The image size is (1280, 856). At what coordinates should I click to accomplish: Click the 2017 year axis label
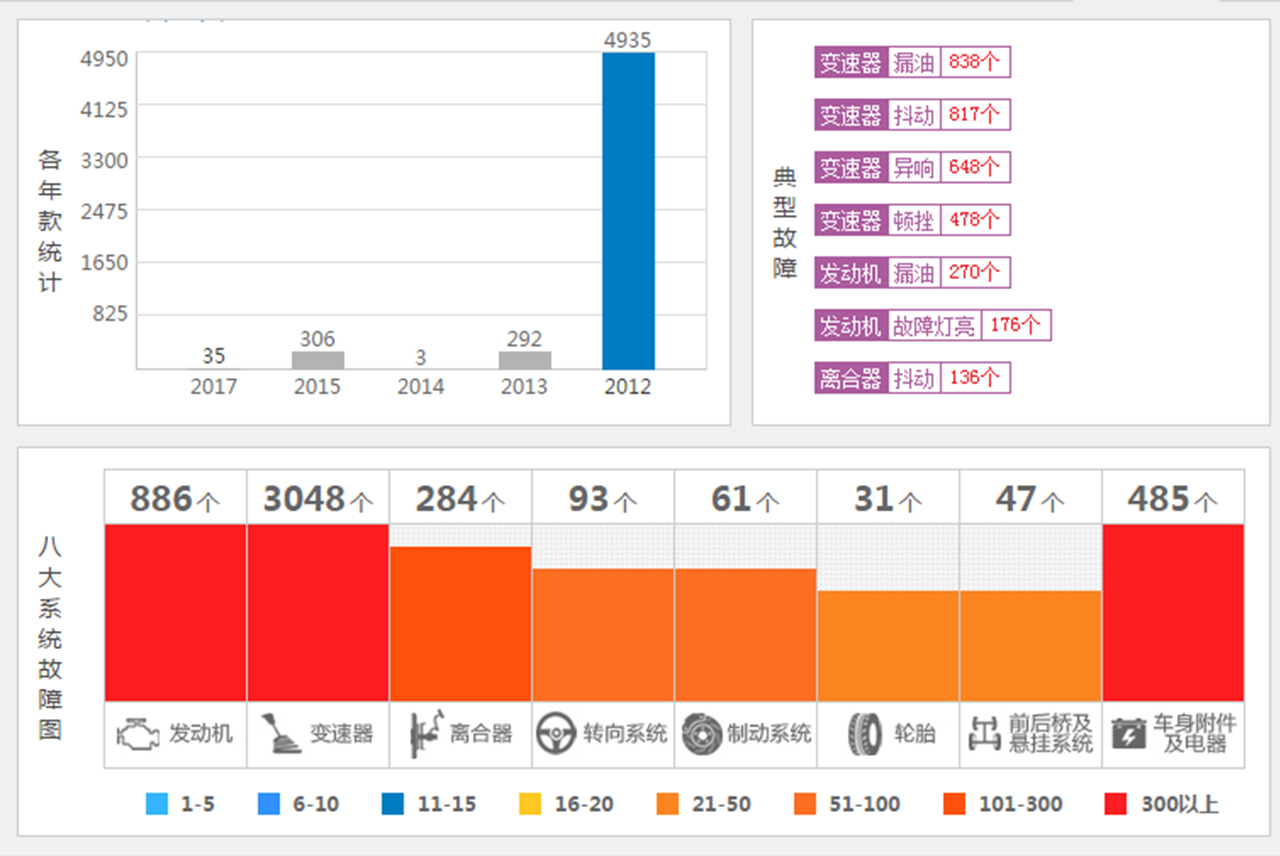click(214, 386)
